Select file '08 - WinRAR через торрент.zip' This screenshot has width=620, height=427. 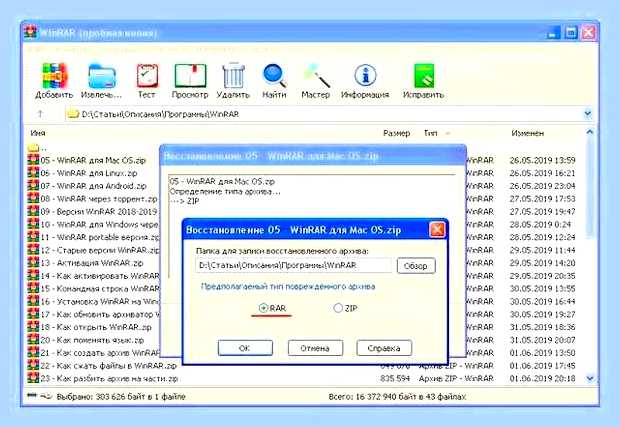pos(99,198)
